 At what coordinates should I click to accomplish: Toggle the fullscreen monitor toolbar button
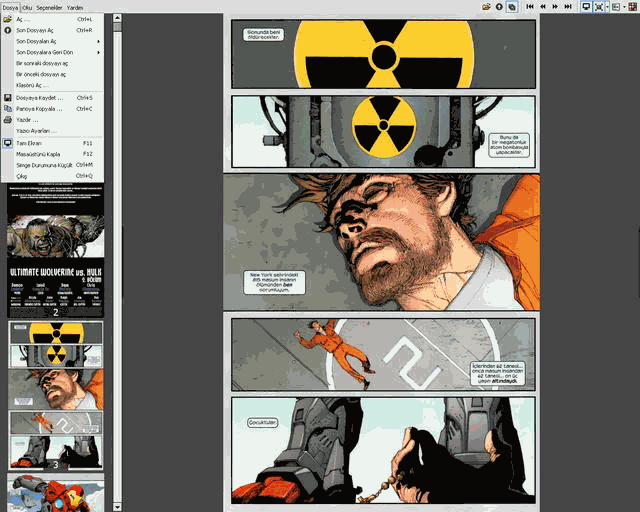(586, 7)
